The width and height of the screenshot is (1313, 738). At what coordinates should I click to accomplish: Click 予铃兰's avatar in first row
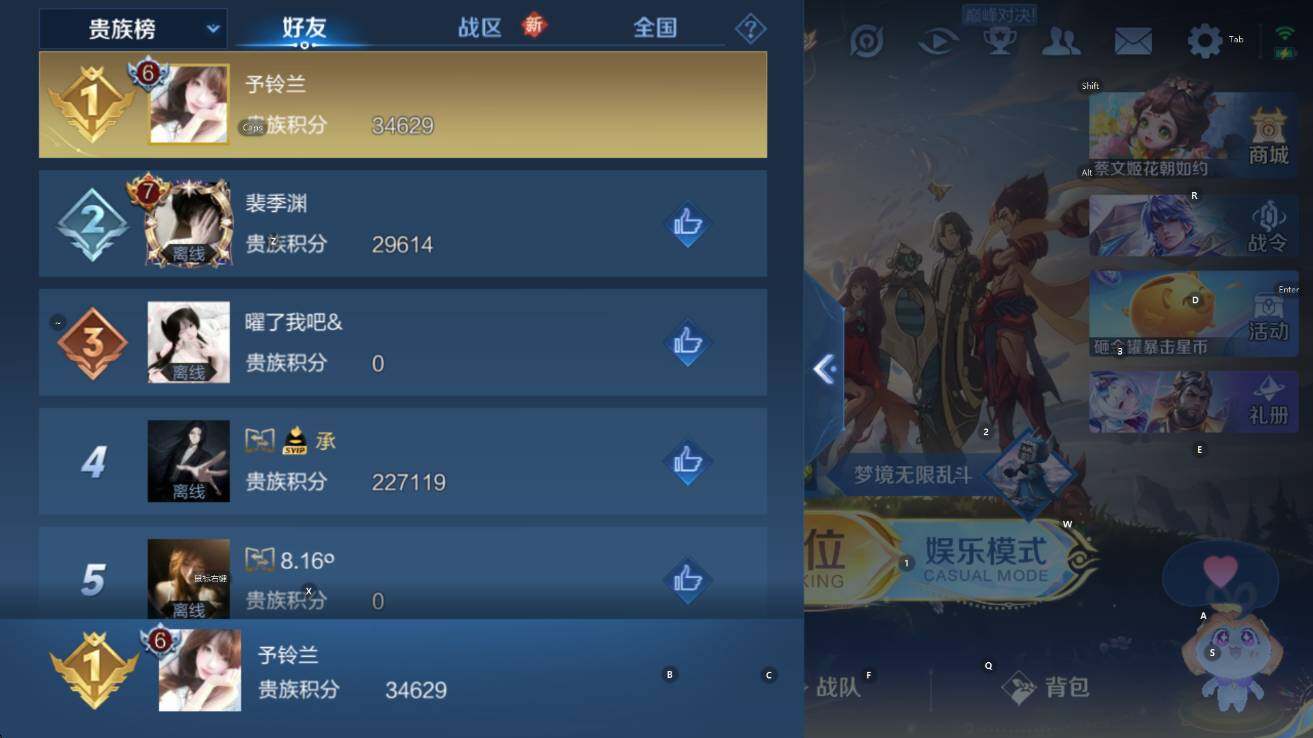point(189,104)
